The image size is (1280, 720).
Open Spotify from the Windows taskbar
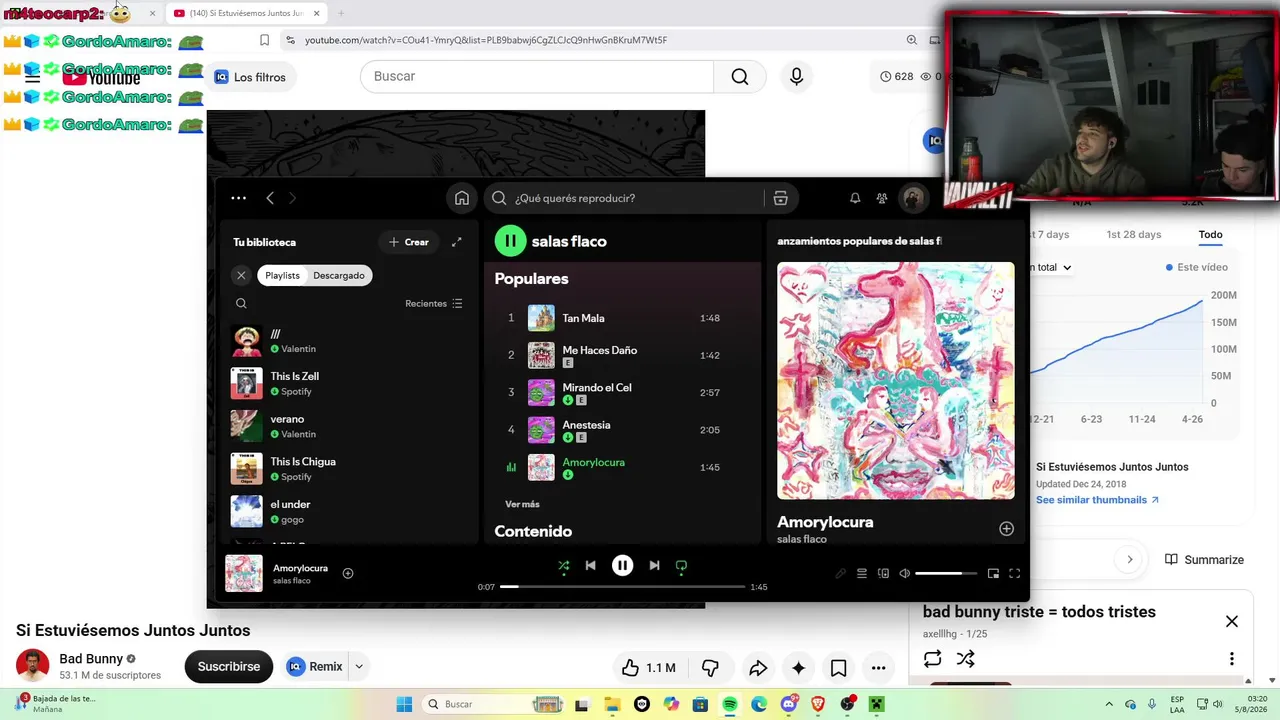coord(730,704)
